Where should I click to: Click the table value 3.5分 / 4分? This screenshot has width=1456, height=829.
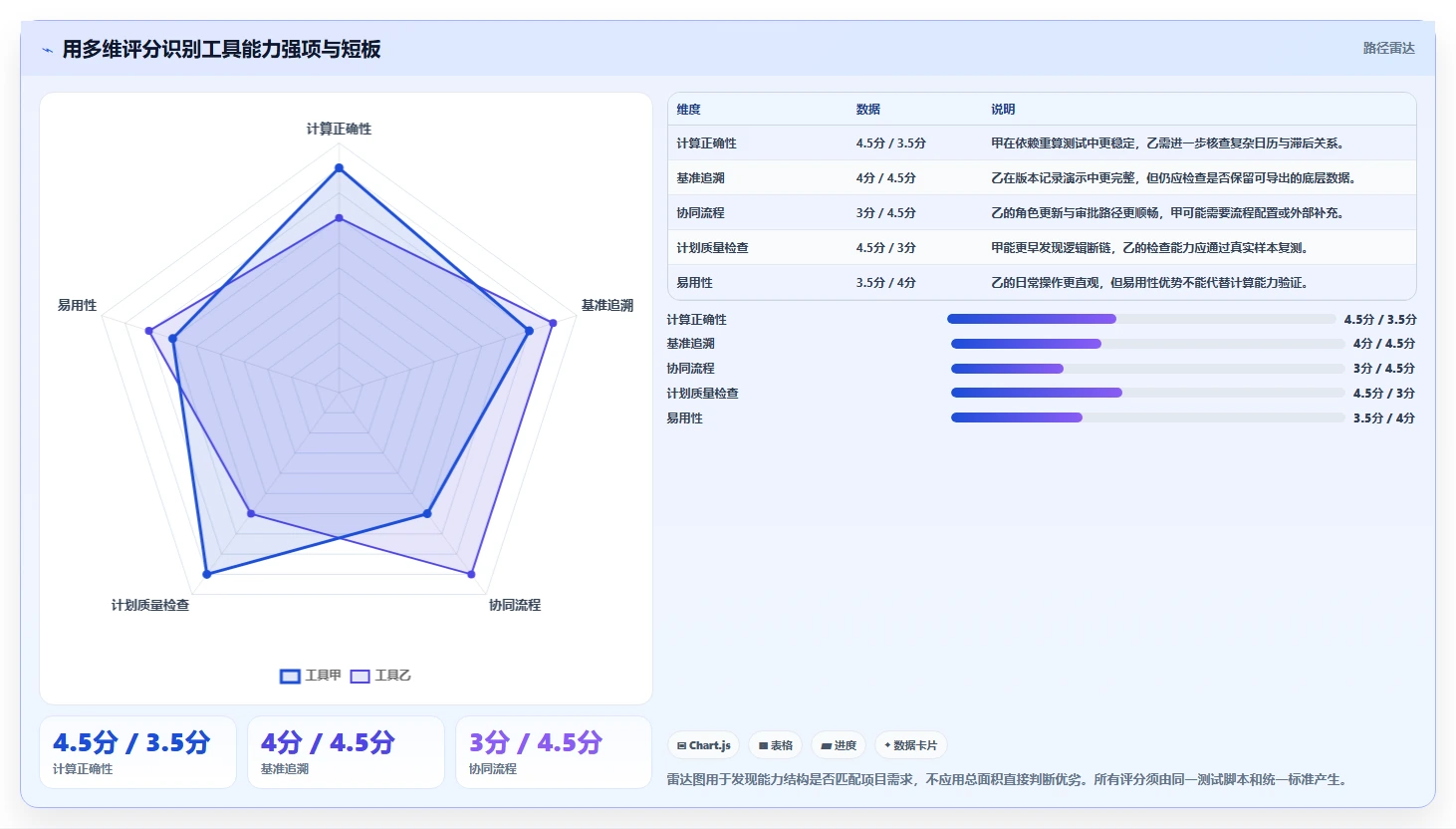(x=885, y=283)
